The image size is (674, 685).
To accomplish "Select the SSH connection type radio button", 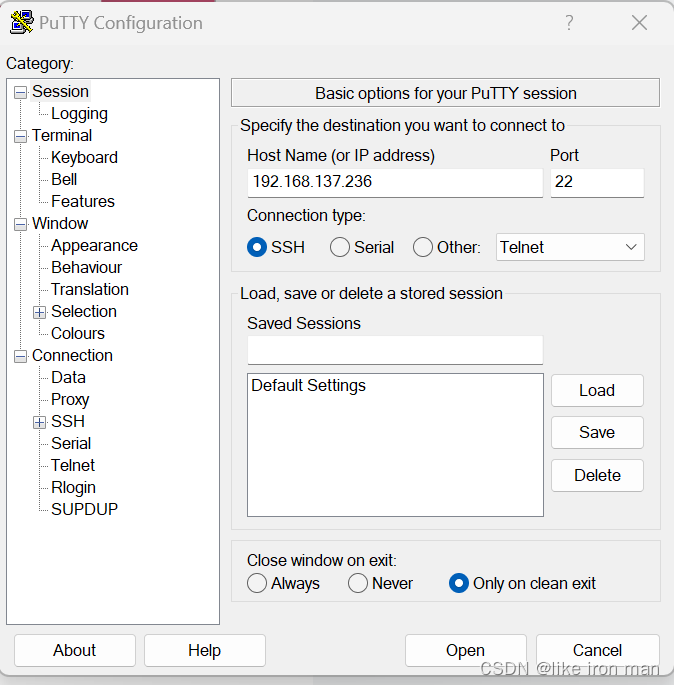I will [257, 247].
